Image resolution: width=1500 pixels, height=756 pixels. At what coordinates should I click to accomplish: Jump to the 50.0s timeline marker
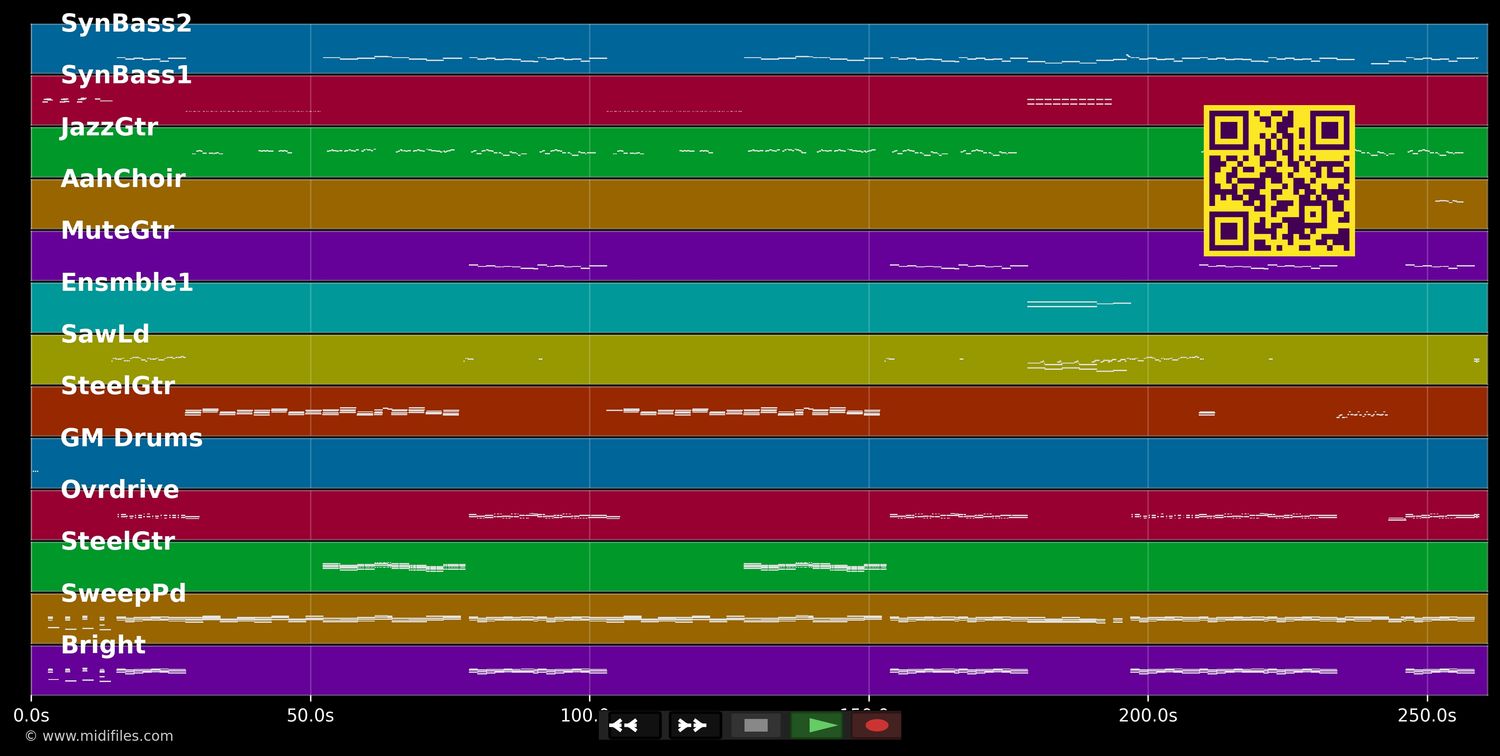[310, 716]
